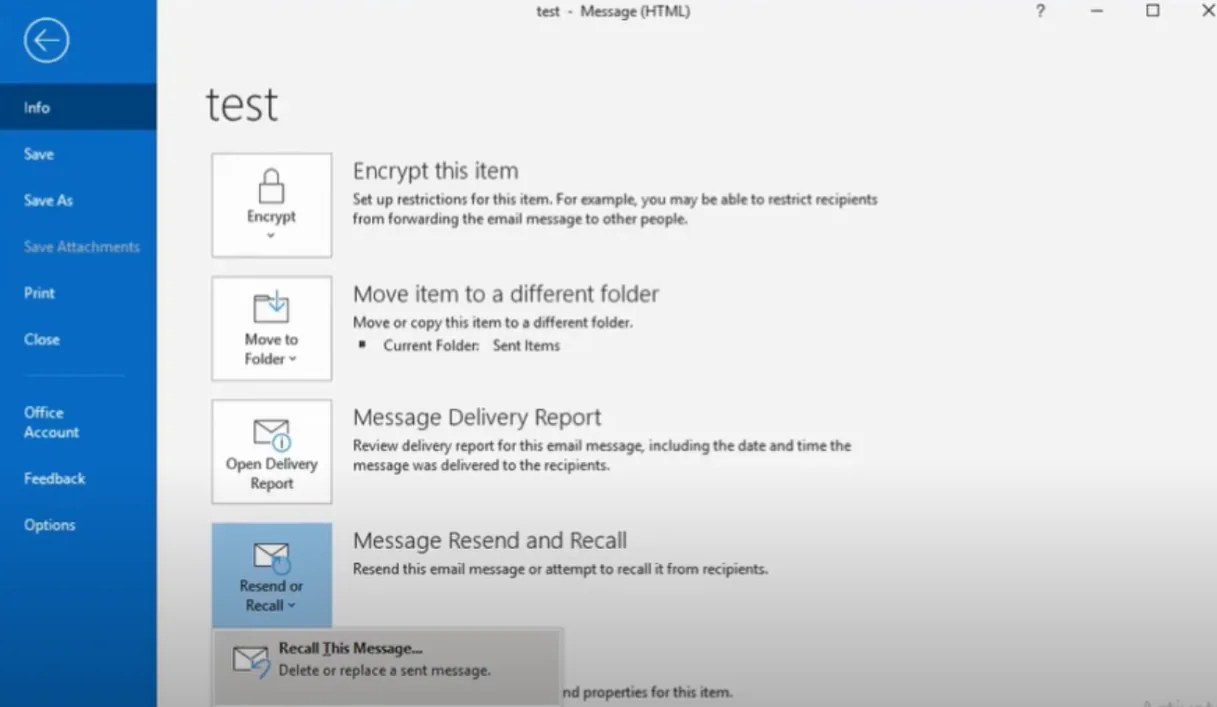Click the Resend or Recall envelope icon
1217x707 pixels.
click(271, 558)
